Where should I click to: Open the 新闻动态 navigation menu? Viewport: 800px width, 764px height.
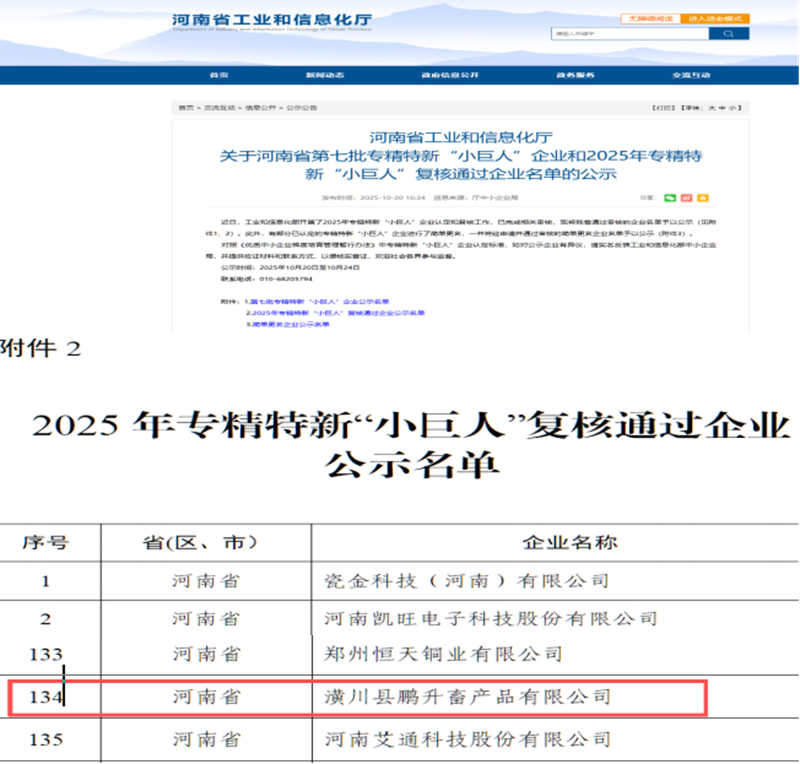click(x=325, y=75)
